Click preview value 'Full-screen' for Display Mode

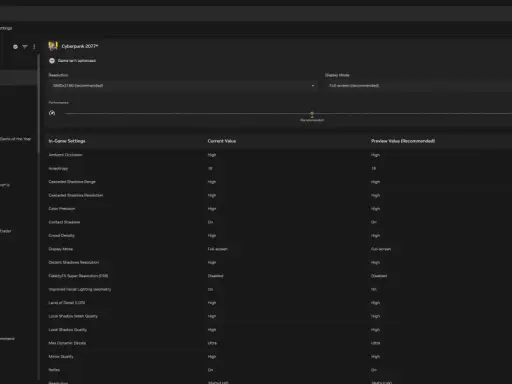click(x=381, y=249)
